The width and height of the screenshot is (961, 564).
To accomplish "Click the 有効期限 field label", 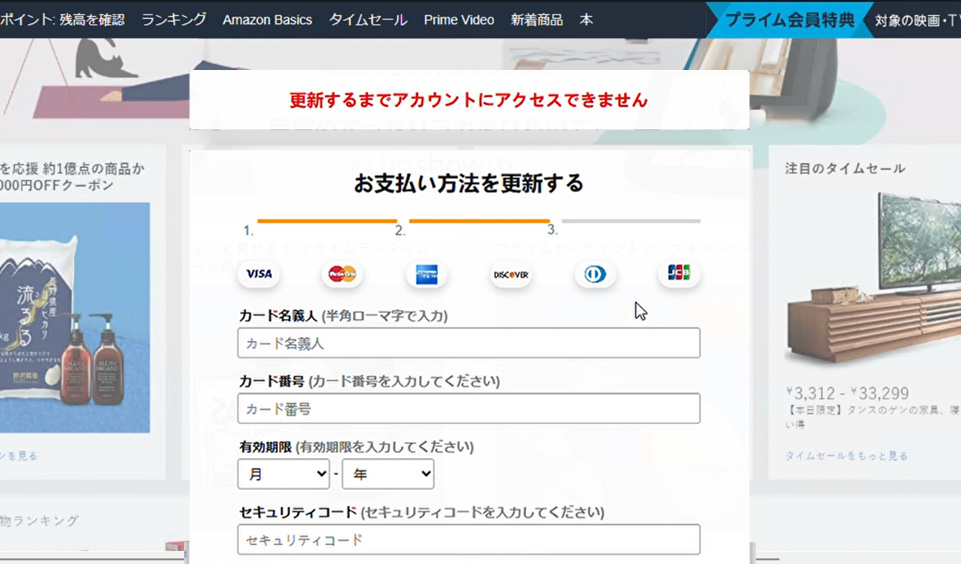I will tap(265, 446).
